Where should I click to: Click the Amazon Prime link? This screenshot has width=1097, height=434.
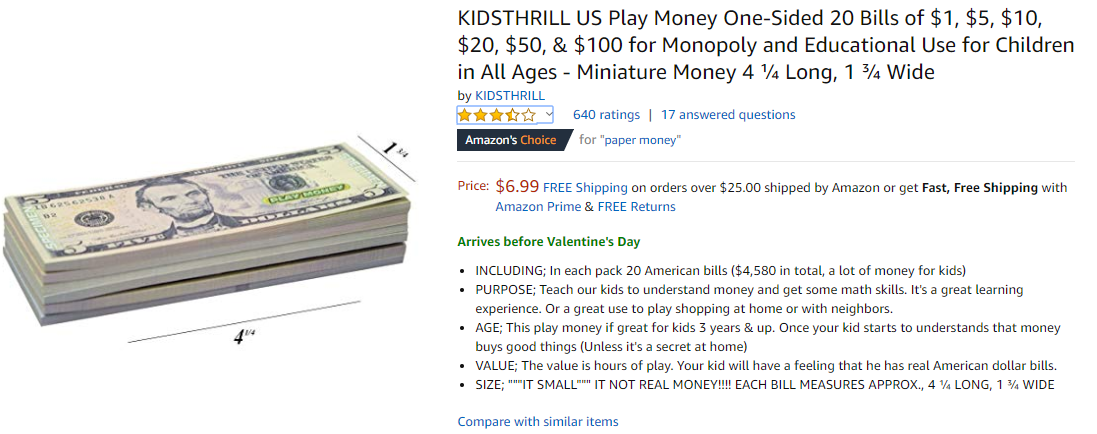pos(538,207)
